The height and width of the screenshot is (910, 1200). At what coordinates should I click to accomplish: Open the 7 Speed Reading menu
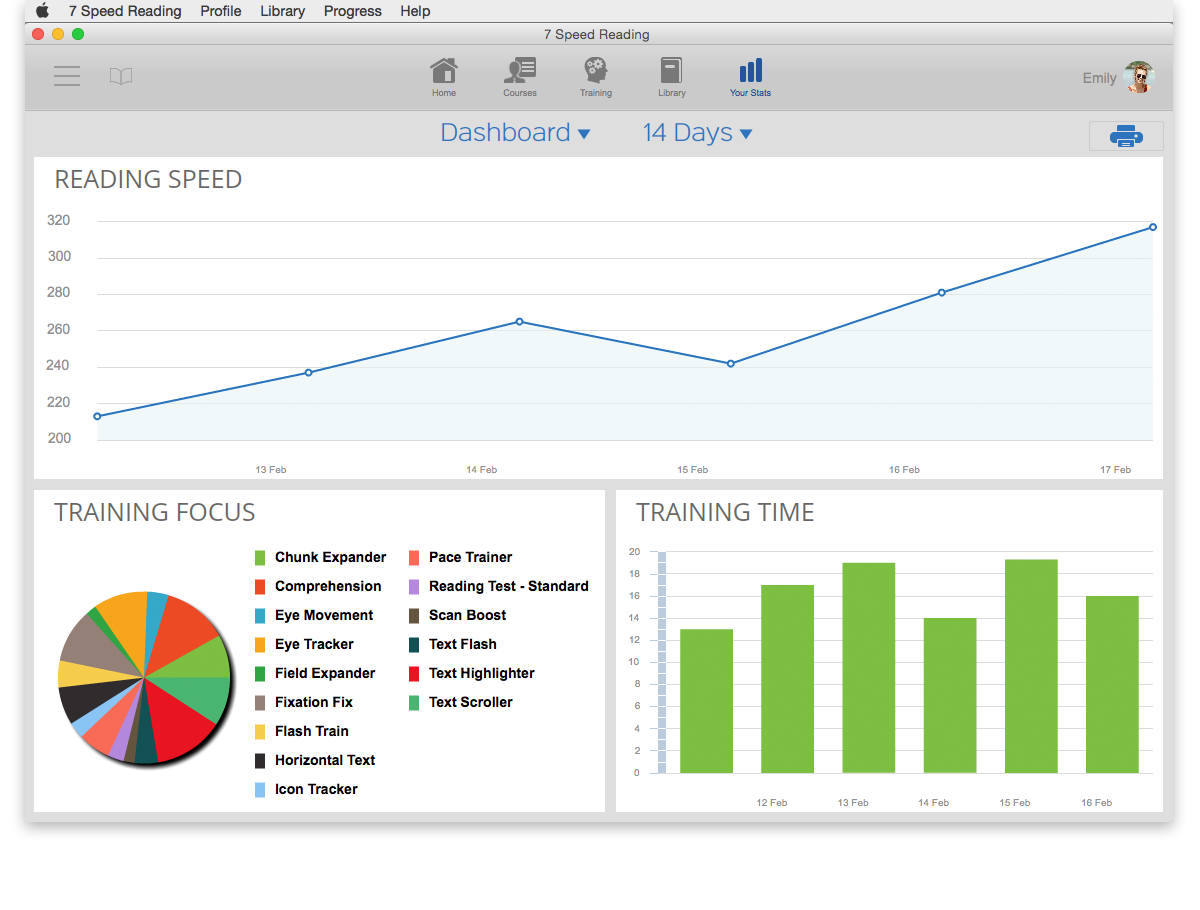(125, 11)
